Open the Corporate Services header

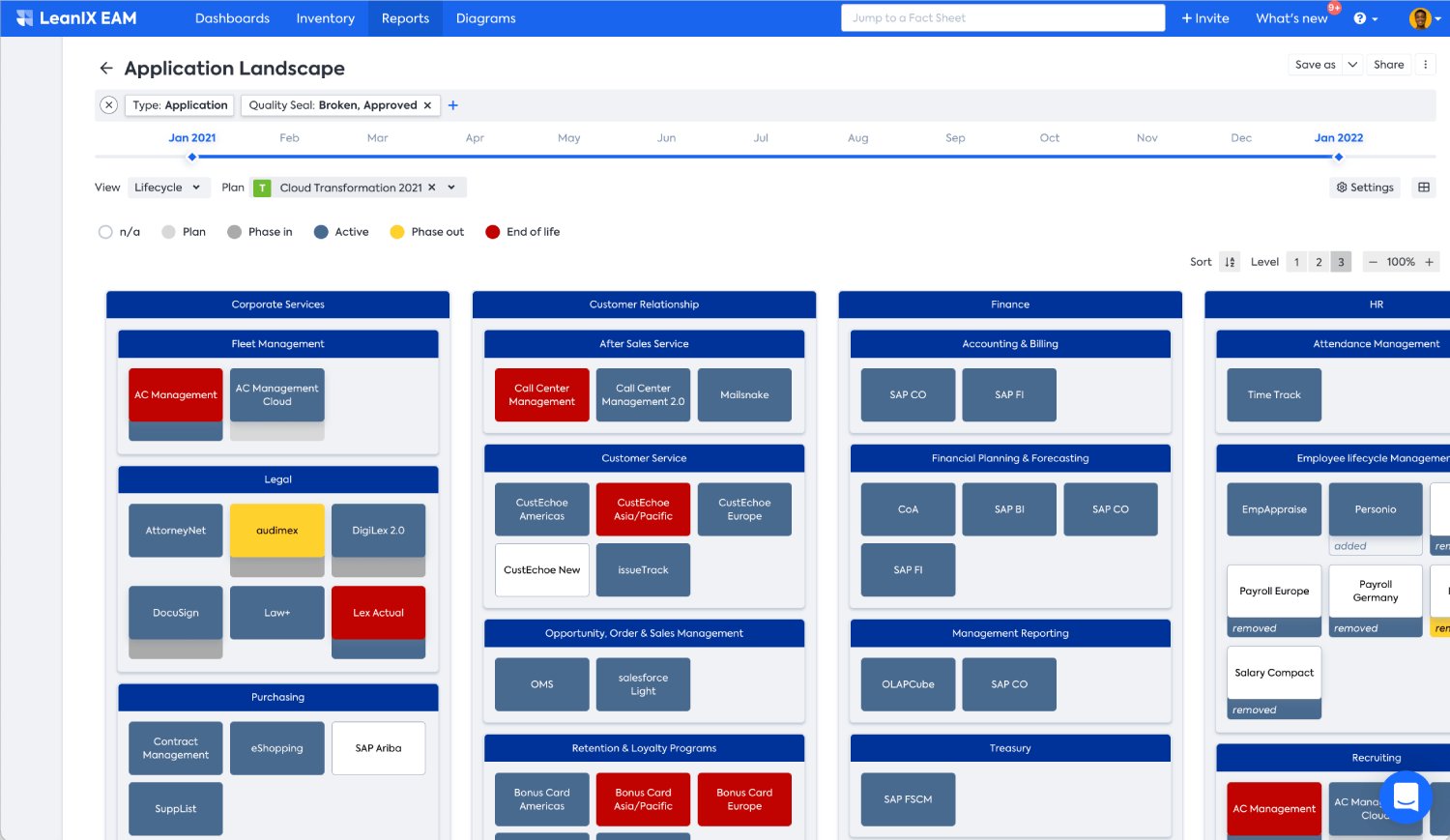pos(277,304)
